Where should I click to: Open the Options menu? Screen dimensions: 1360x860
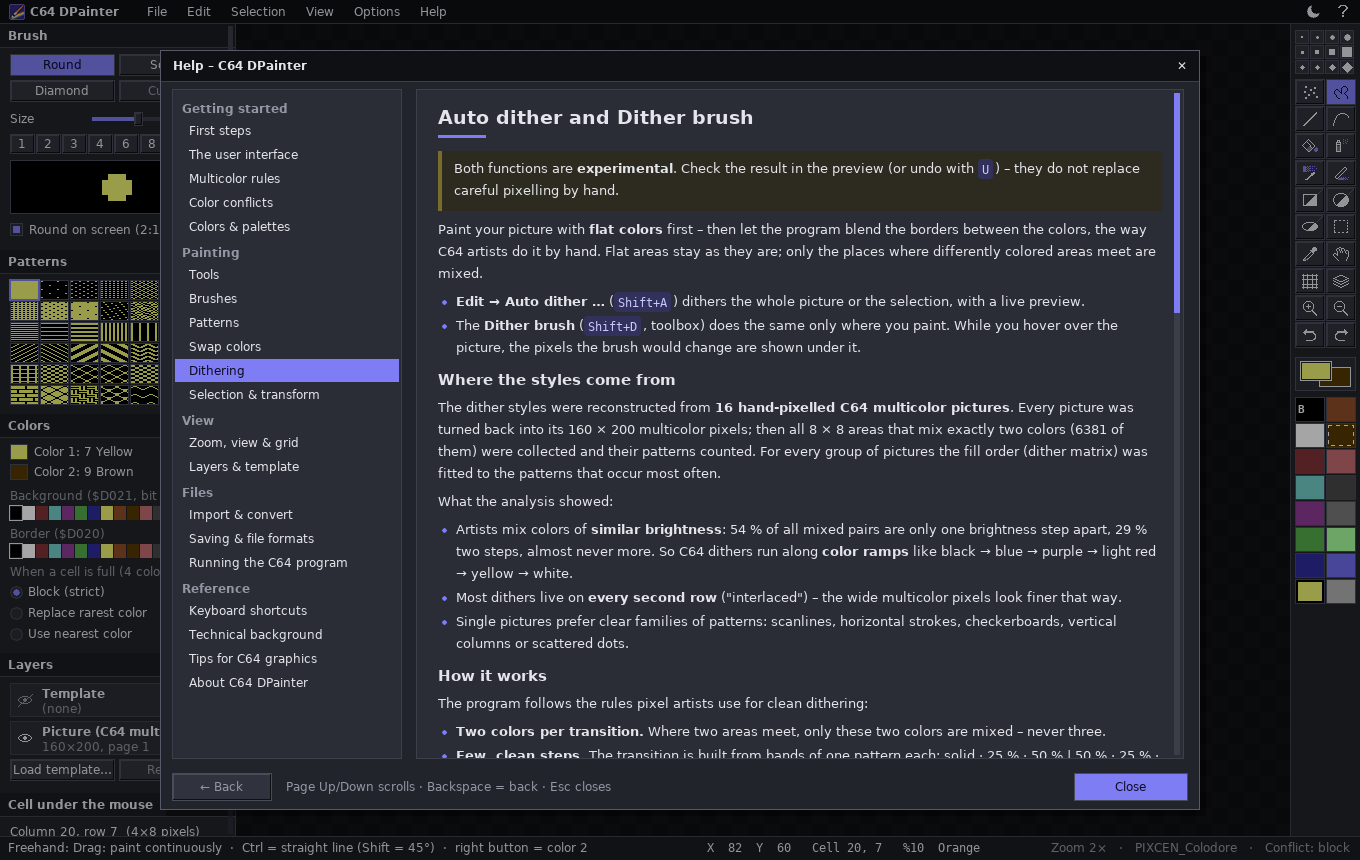(377, 12)
